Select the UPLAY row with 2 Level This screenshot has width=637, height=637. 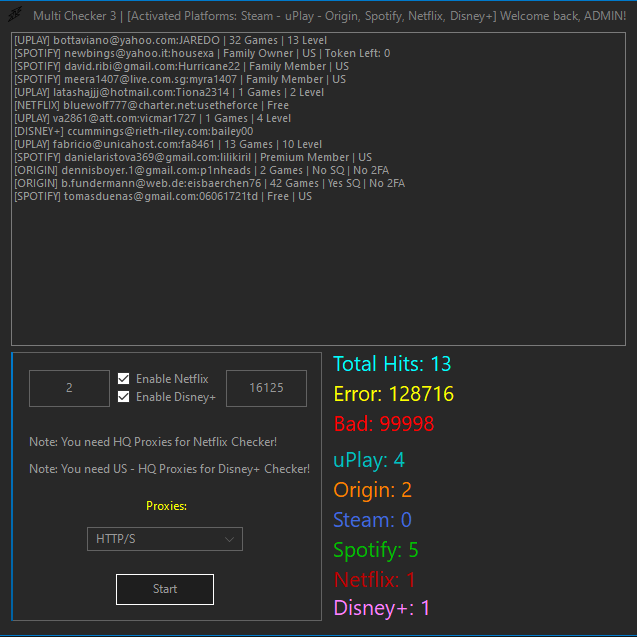click(169, 92)
